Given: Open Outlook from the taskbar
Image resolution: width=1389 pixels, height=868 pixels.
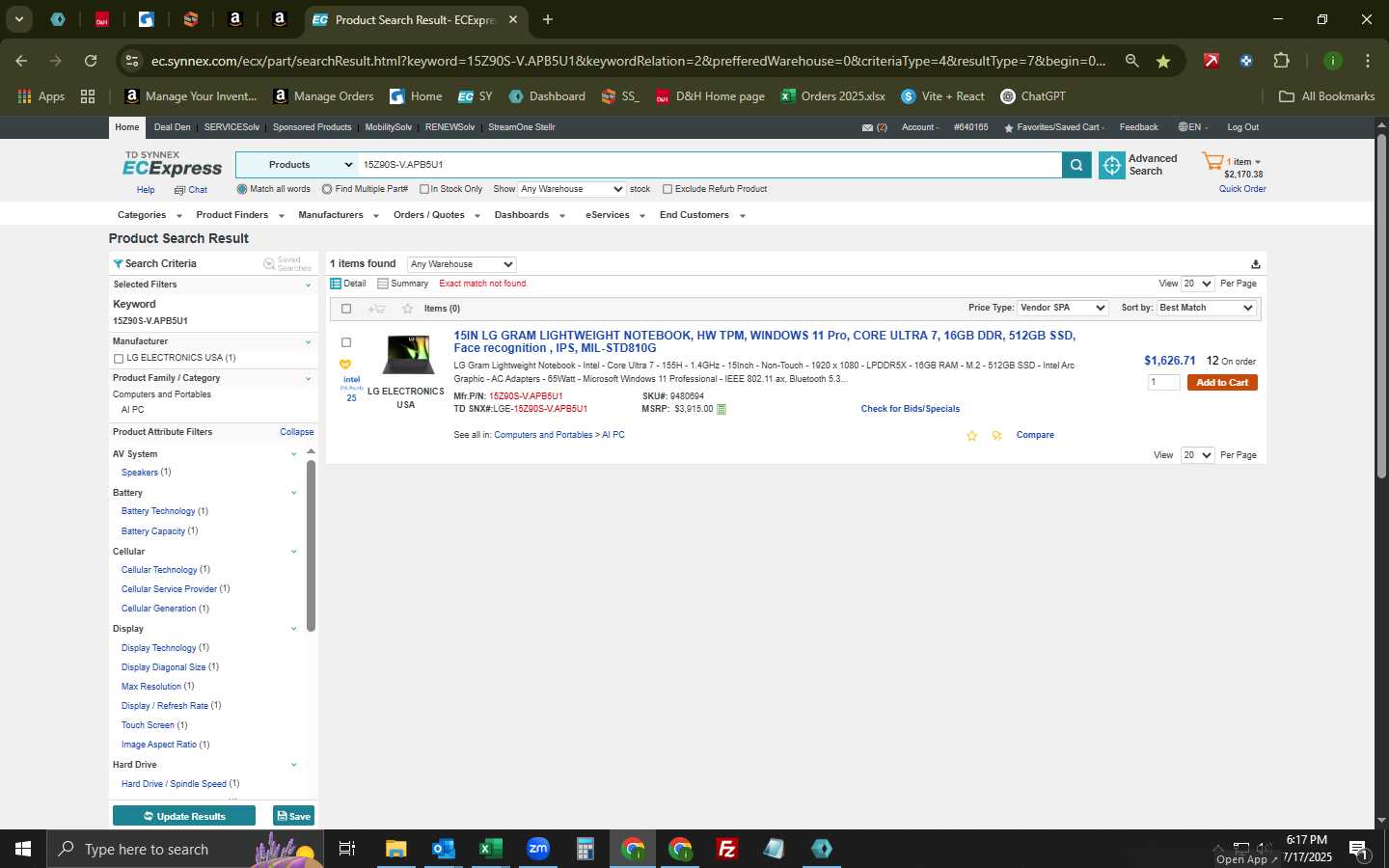Looking at the screenshot, I should click(443, 849).
